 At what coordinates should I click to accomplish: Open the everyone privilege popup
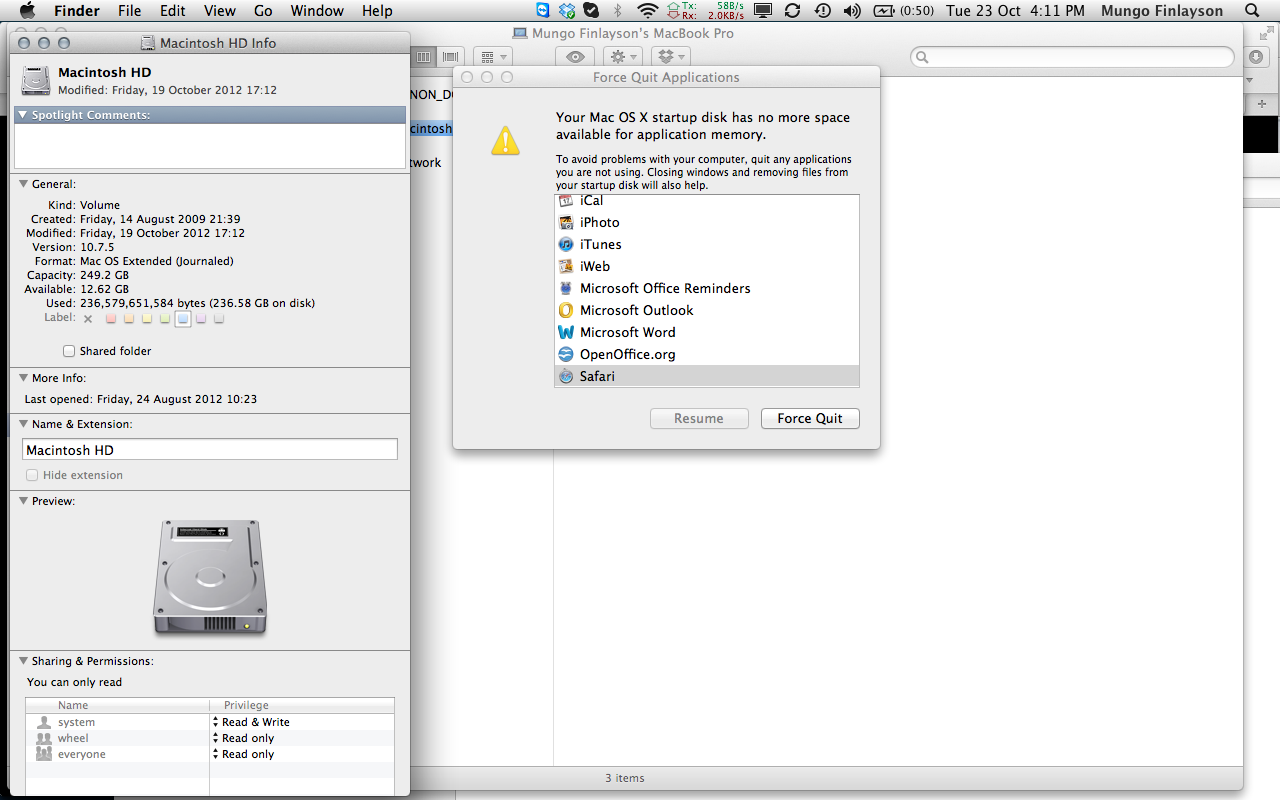(301, 754)
